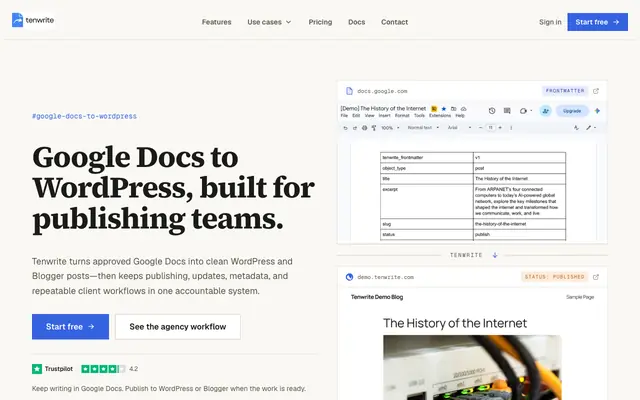Open the 100% zoom dropdown
The height and width of the screenshot is (400, 640).
(390, 128)
